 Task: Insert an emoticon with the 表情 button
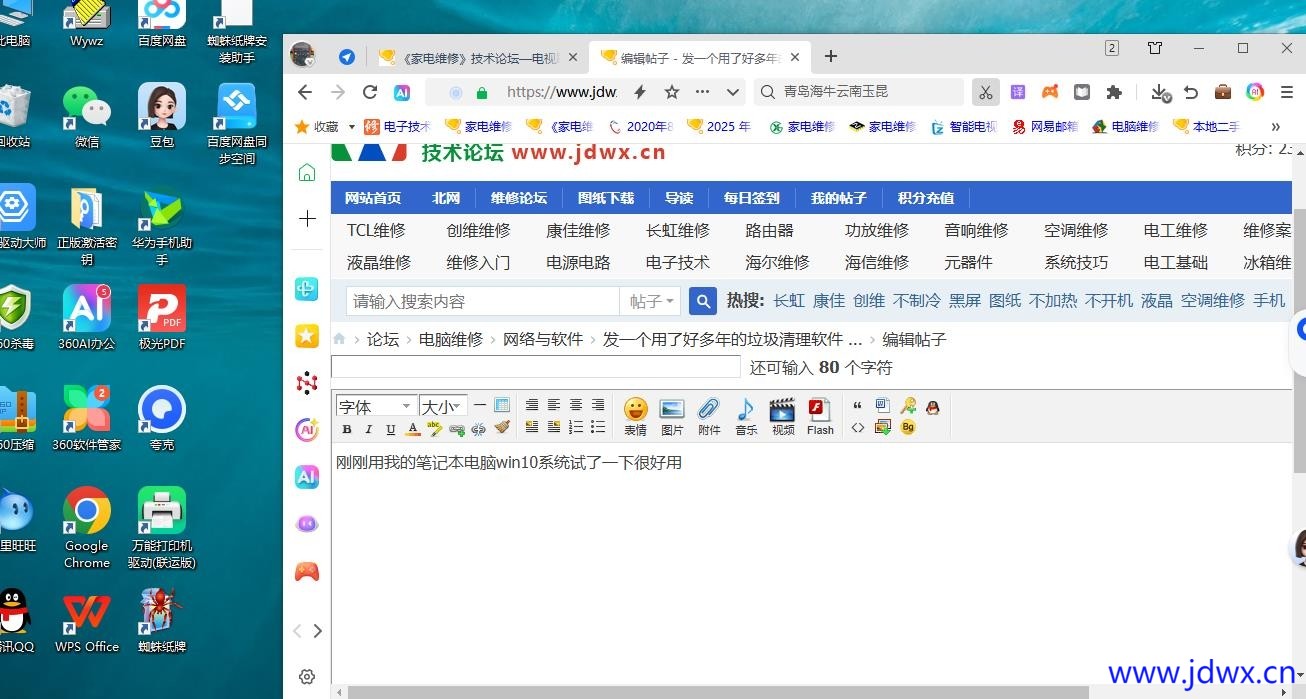point(635,414)
